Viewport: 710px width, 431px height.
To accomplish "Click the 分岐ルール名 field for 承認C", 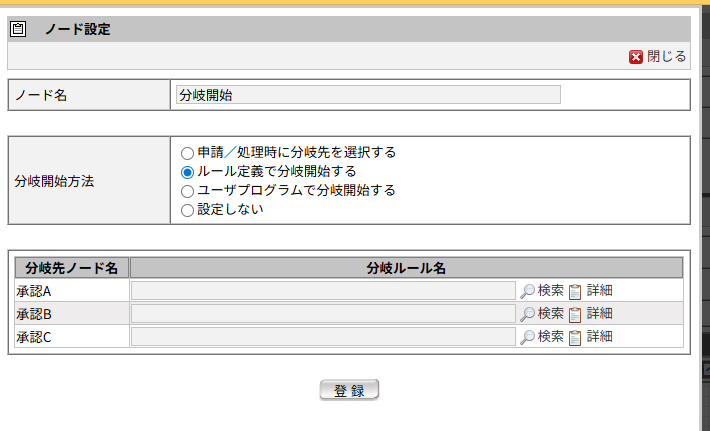I will 323,337.
